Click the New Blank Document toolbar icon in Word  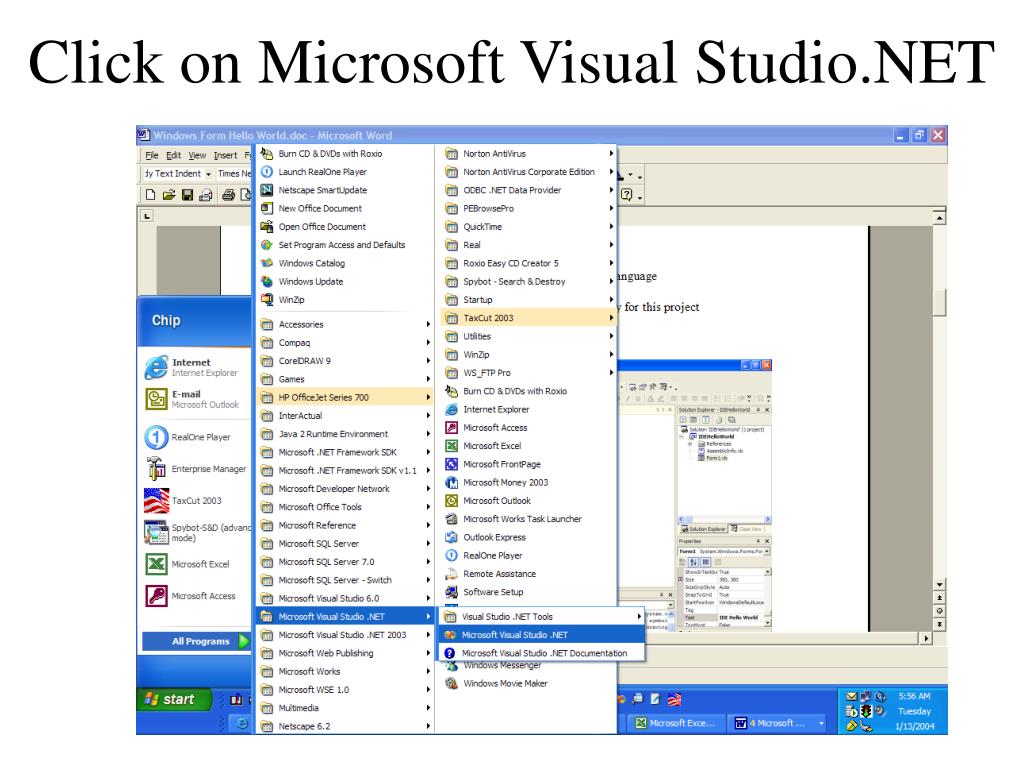[151, 195]
